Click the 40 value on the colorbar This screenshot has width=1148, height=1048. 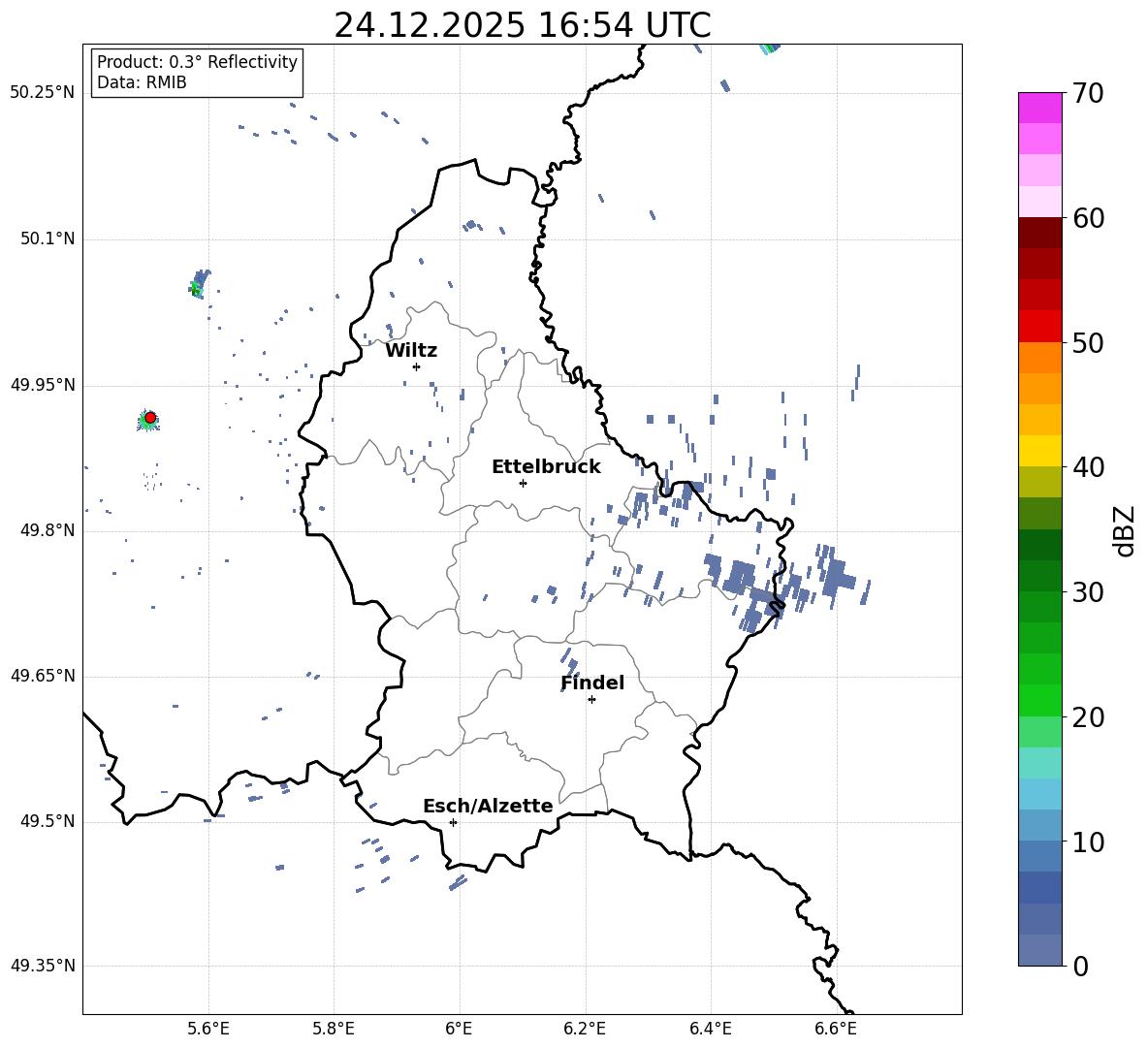click(x=1087, y=467)
